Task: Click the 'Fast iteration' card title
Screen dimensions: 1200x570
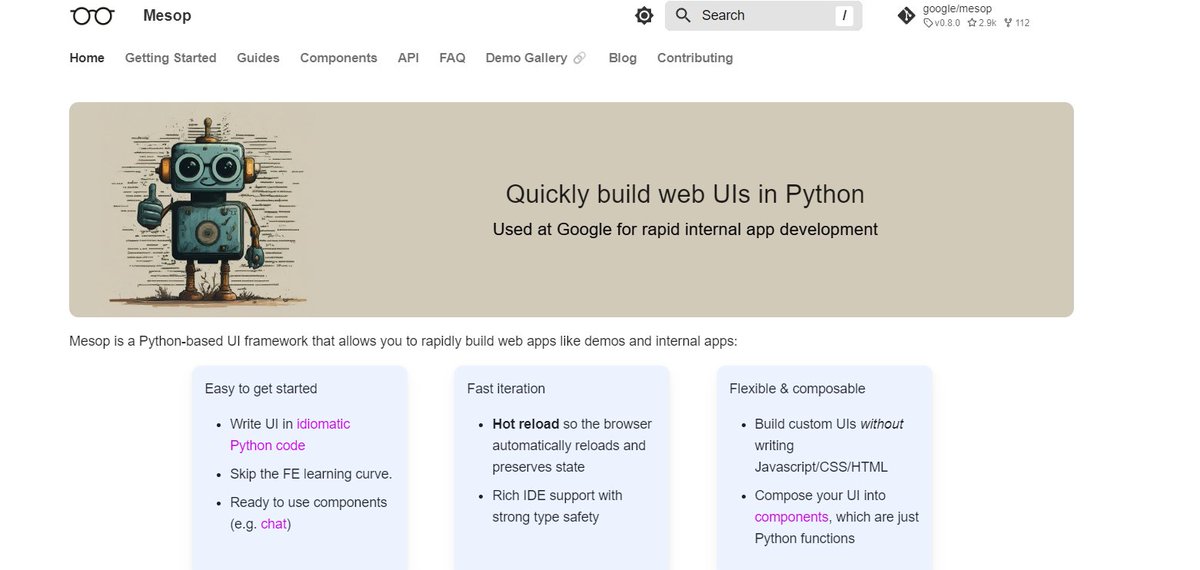Action: pos(506,388)
